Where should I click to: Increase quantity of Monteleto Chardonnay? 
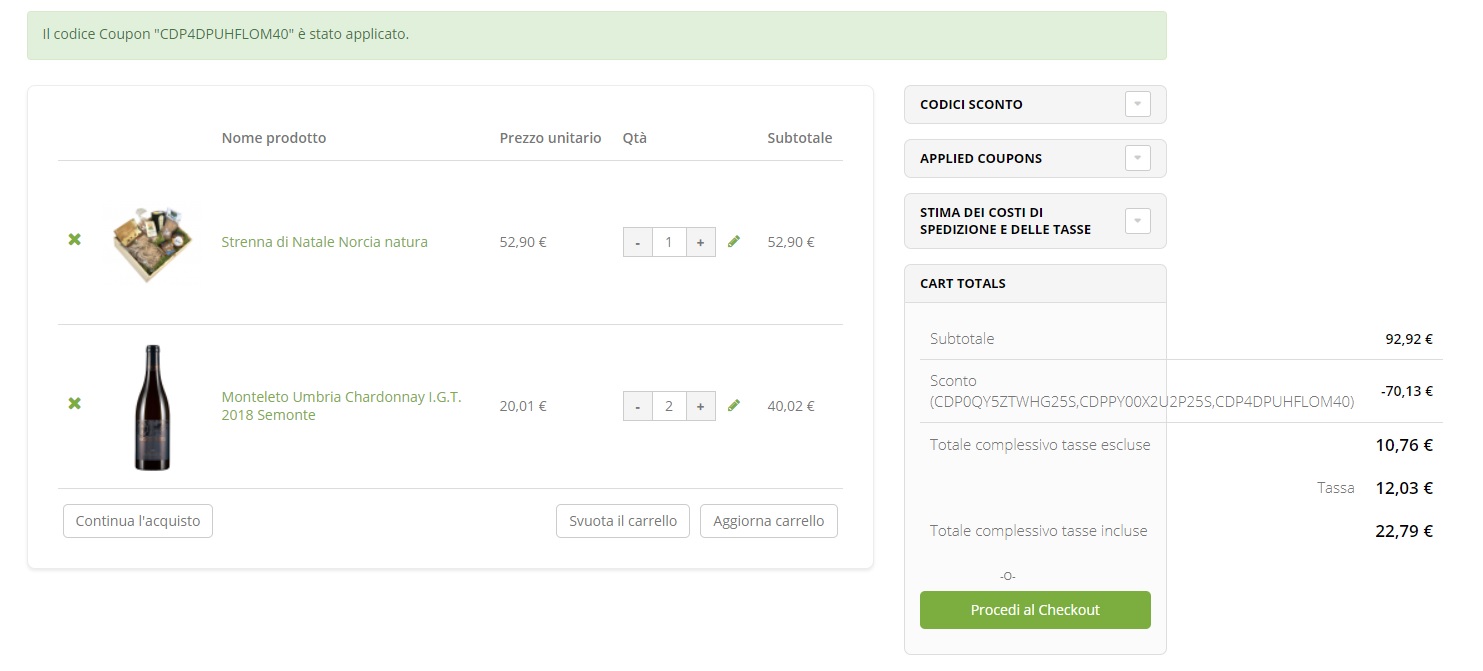click(700, 405)
